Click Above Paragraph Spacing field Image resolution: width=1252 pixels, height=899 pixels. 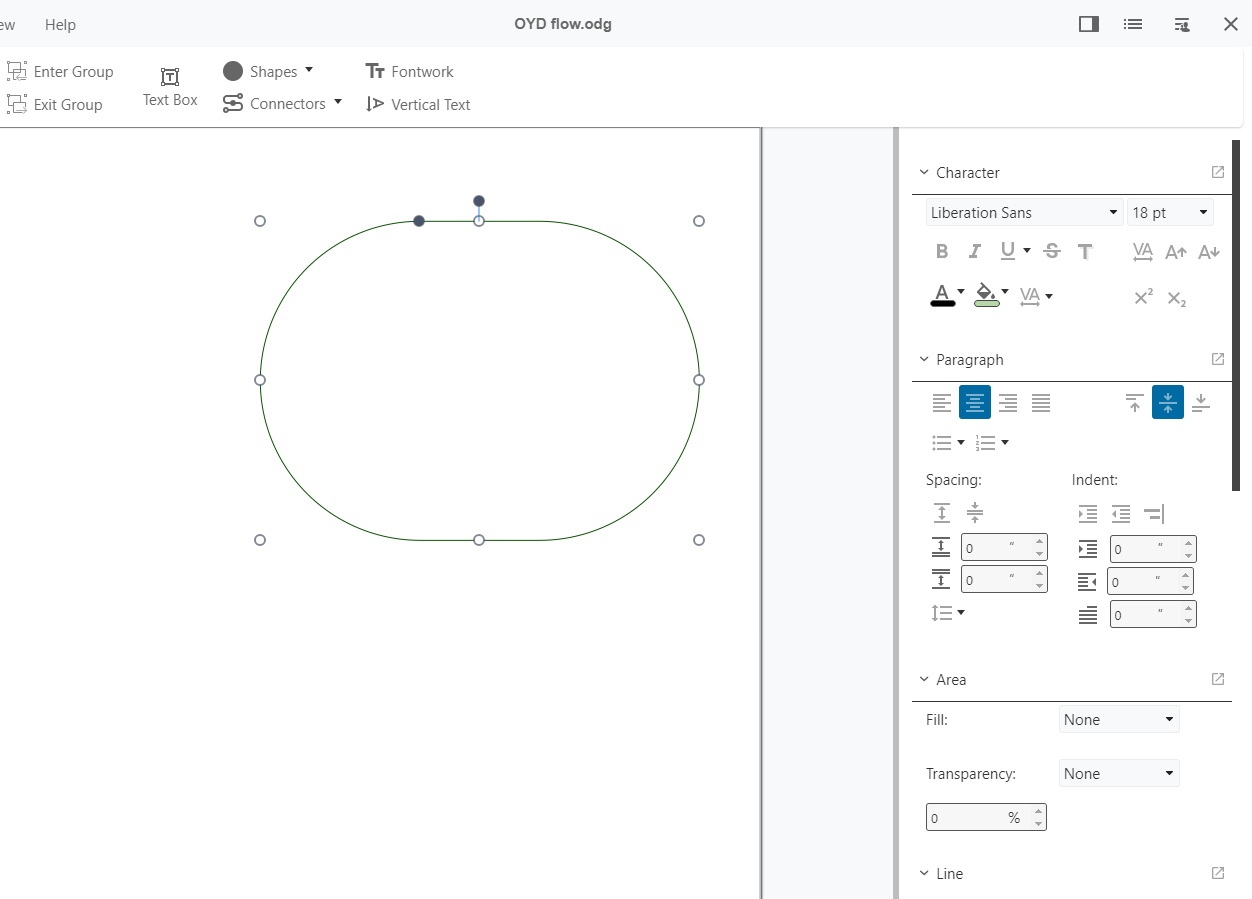[1004, 548]
